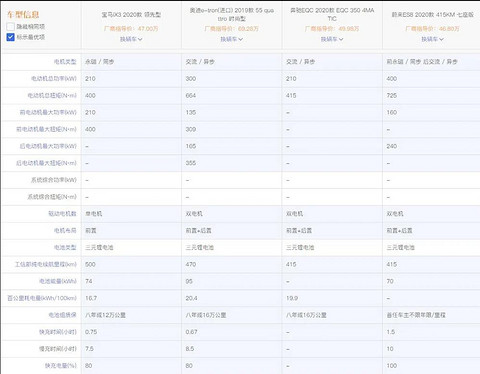This screenshot has width=480, height=374.
Task: Click the 蔚来ES8 price 46.80万
Action: coord(432,29)
